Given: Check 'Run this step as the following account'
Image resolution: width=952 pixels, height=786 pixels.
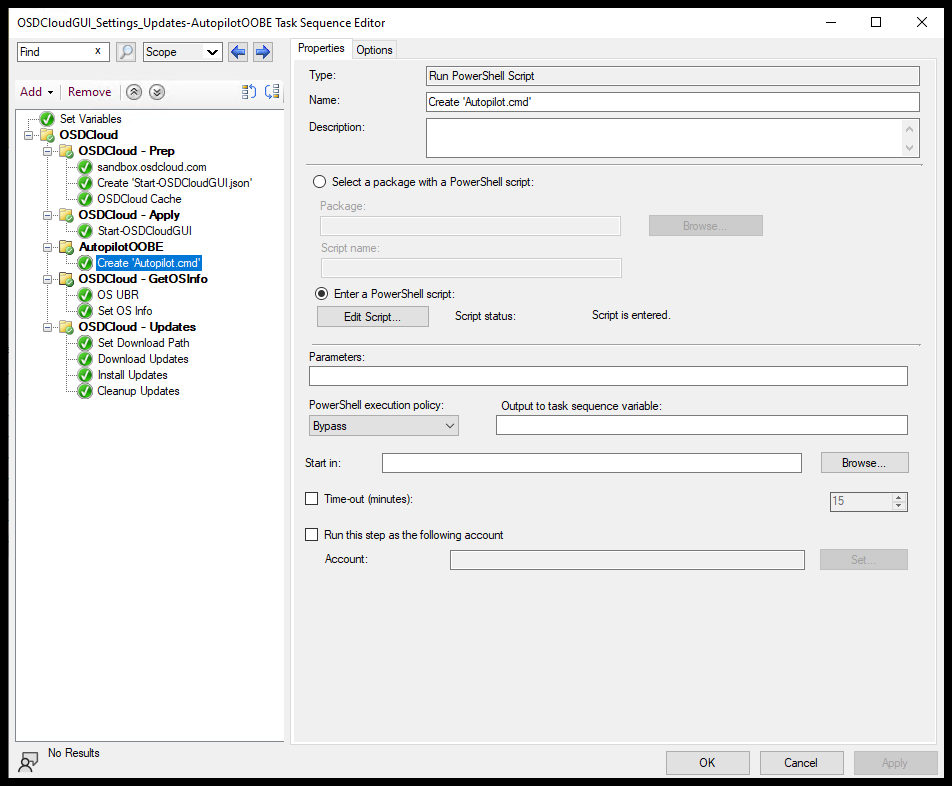Looking at the screenshot, I should coord(311,534).
